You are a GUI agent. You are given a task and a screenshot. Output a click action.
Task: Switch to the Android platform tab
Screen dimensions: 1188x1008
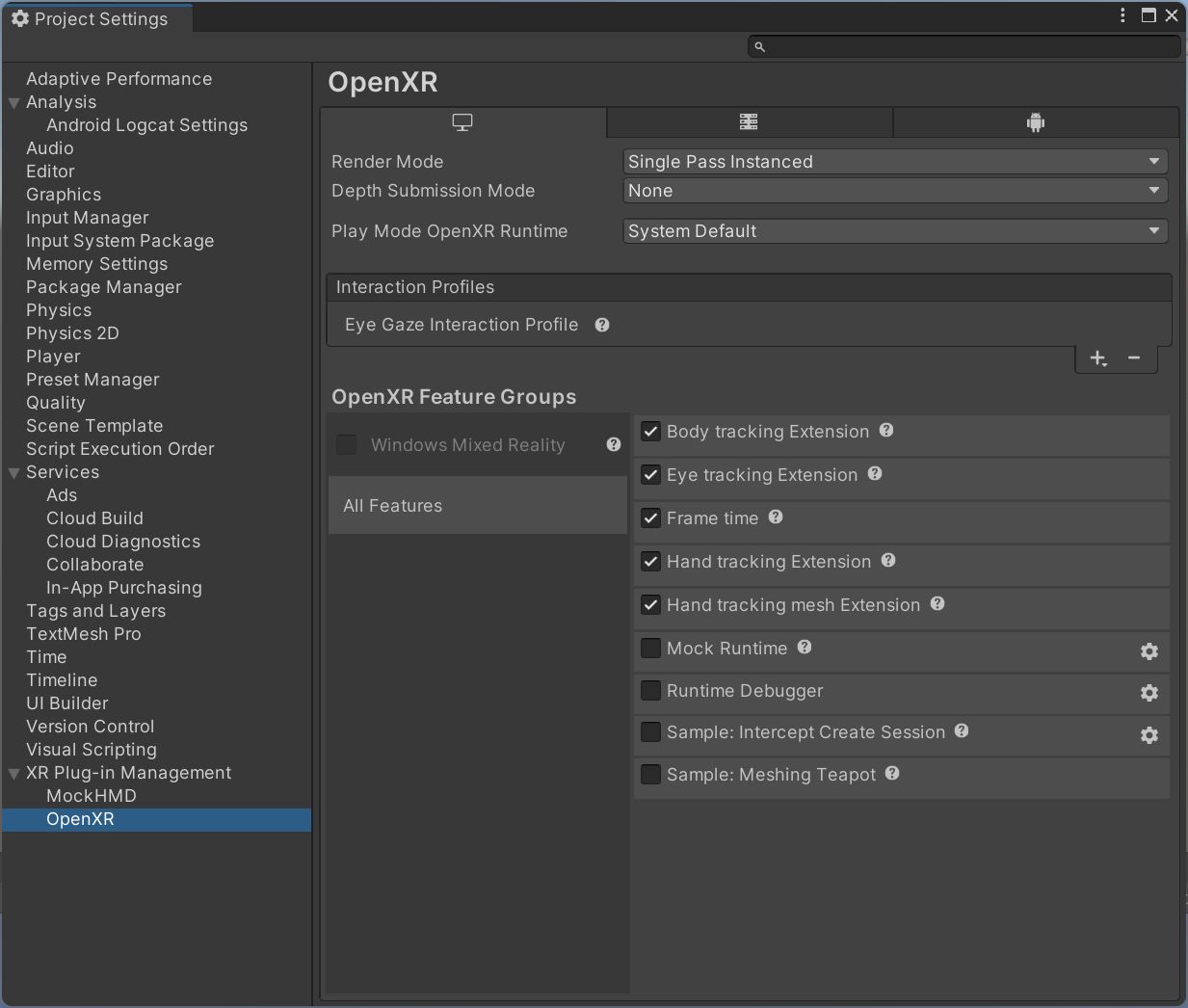(1035, 122)
